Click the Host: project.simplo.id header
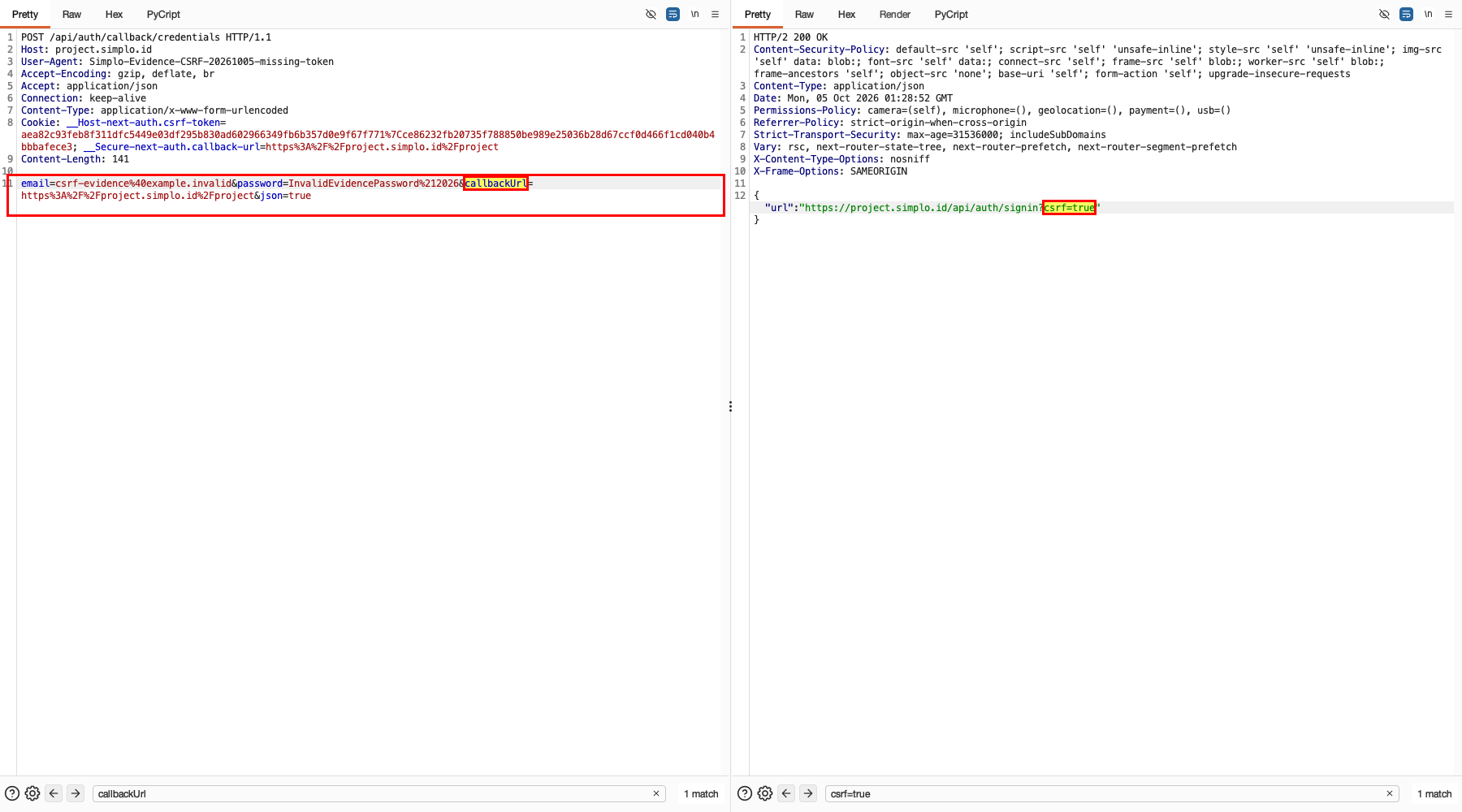Viewport: 1462px width, 812px height. [86, 50]
